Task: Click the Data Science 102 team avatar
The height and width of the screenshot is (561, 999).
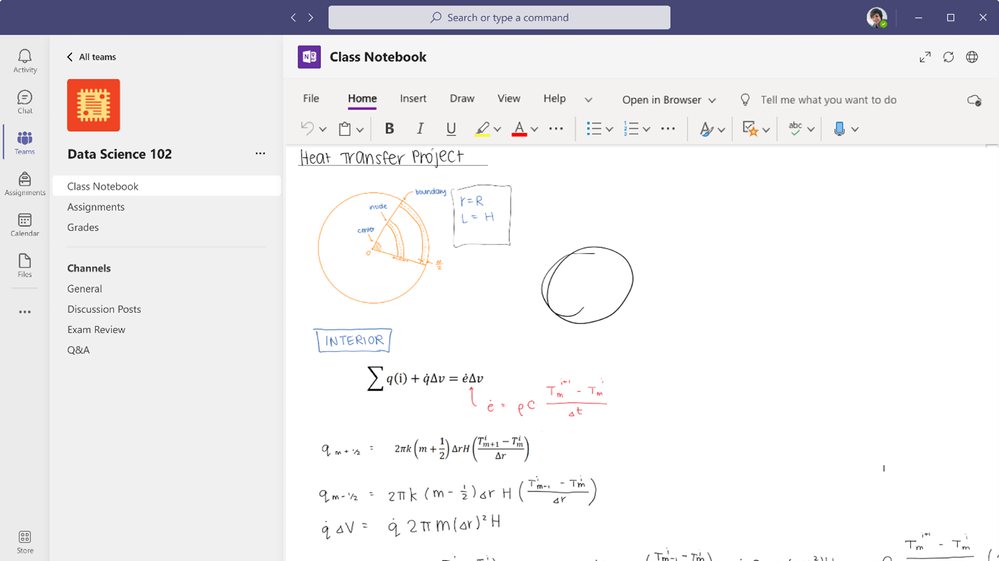Action: (94, 105)
